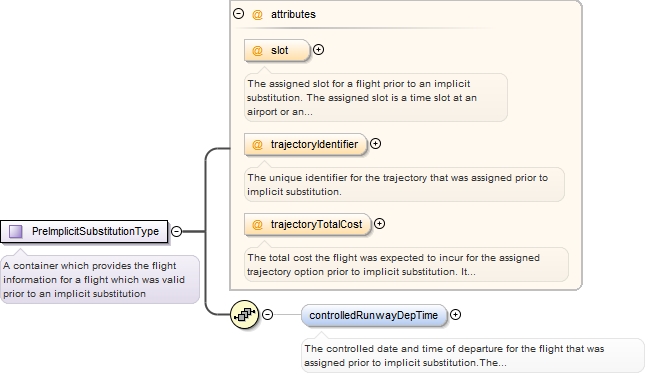Select the slot attribute node
Viewport: 652px width, 376px height.
[x=277, y=50]
